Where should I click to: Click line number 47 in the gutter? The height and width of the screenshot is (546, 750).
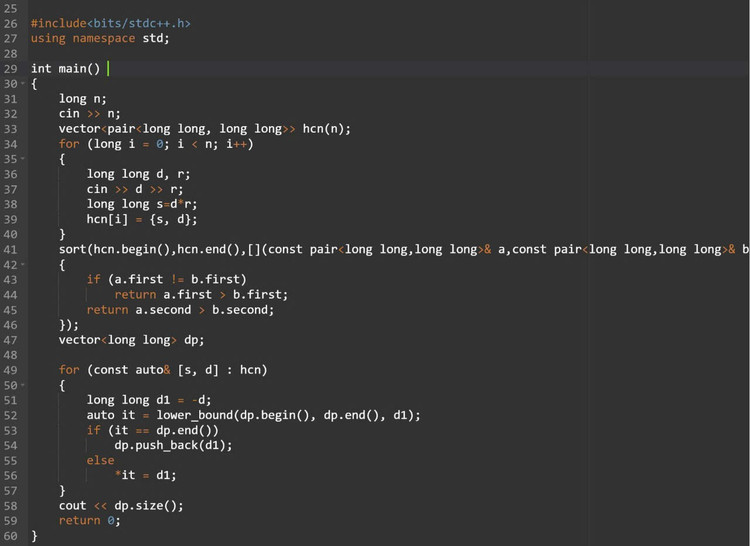click(10, 340)
